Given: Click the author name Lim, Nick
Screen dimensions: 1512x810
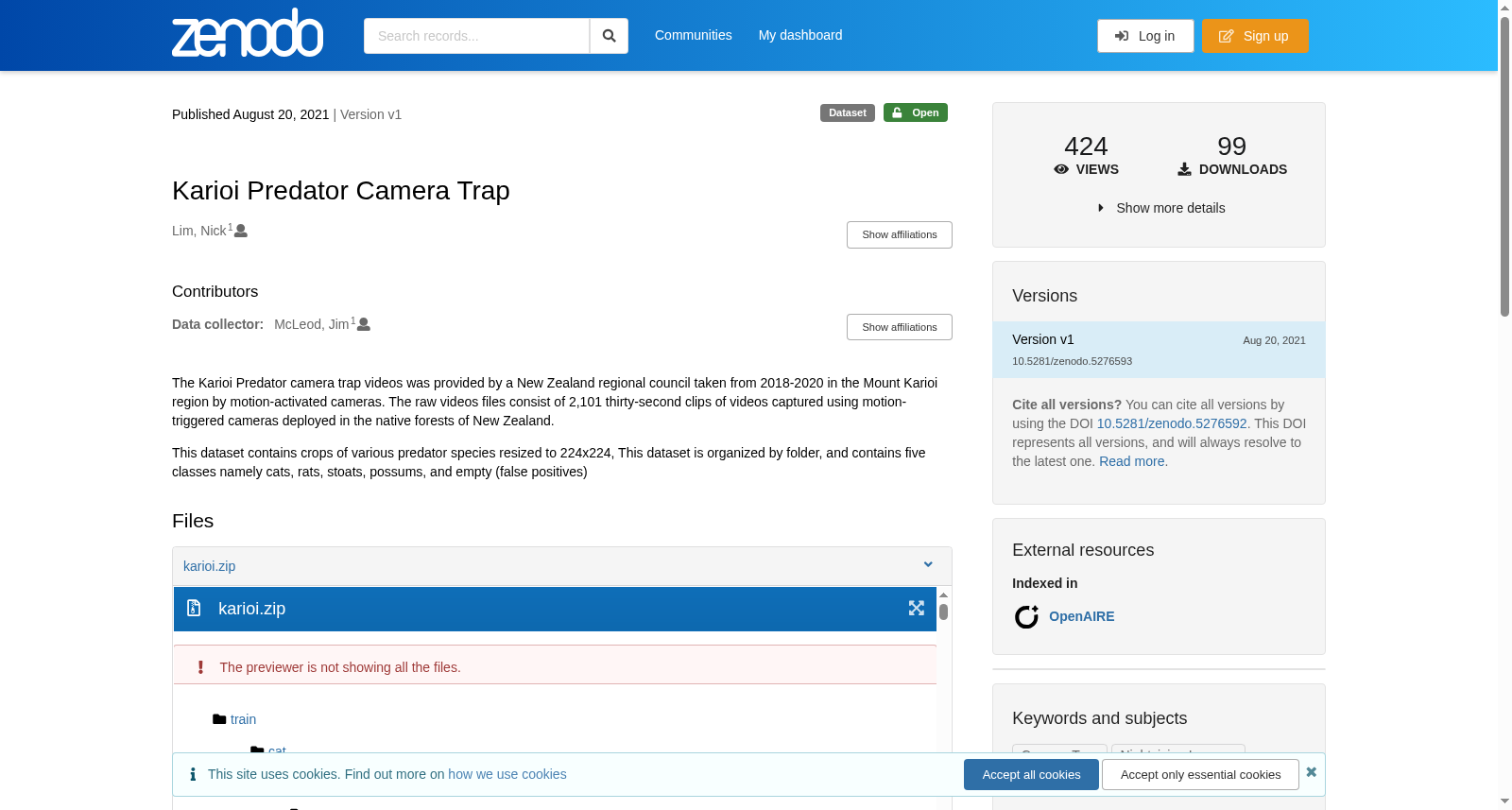Looking at the screenshot, I should [199, 231].
